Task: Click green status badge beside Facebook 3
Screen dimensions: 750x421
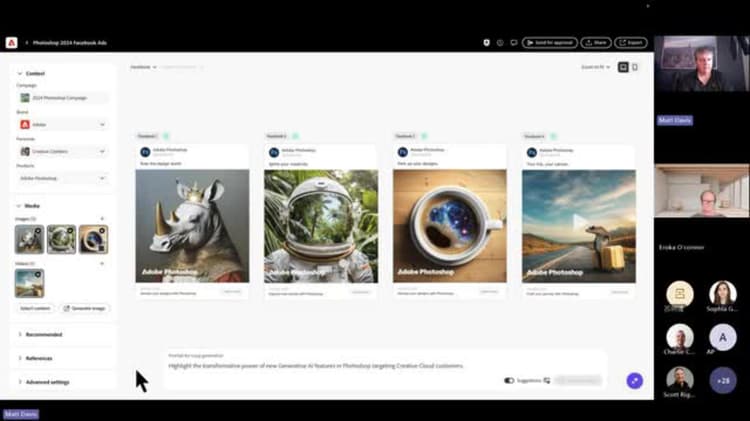Action: (x=424, y=136)
